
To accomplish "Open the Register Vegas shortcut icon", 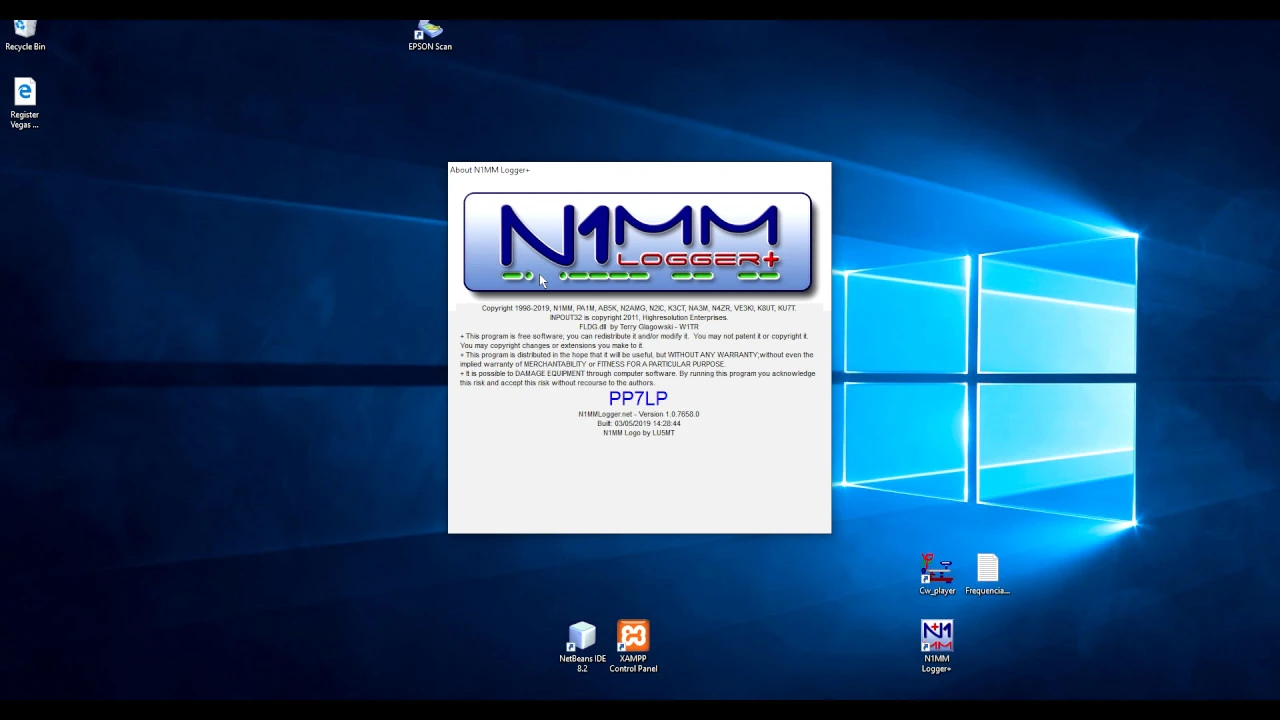I will (25, 104).
